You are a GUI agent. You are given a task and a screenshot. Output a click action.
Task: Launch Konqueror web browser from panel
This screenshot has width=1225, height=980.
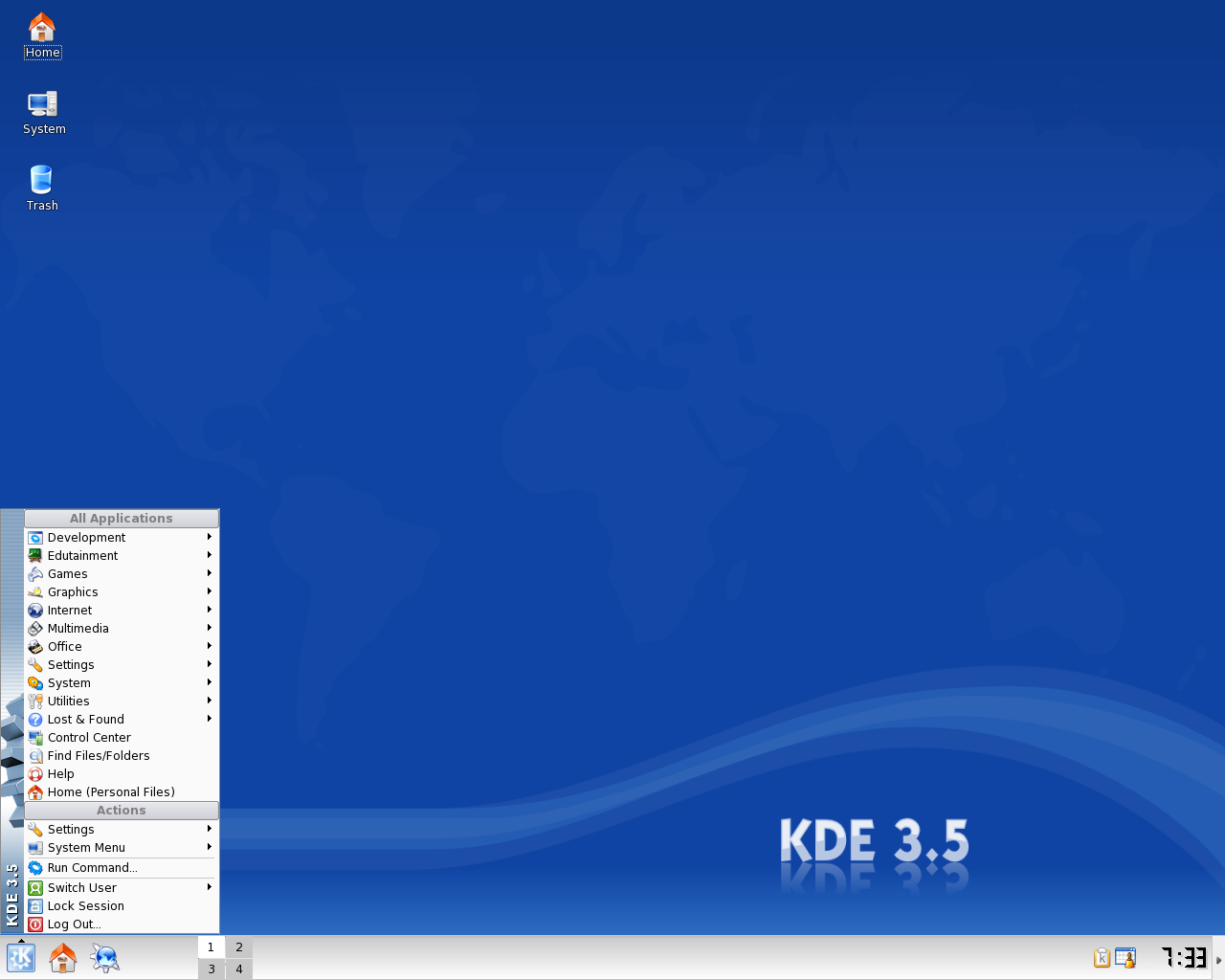(105, 958)
